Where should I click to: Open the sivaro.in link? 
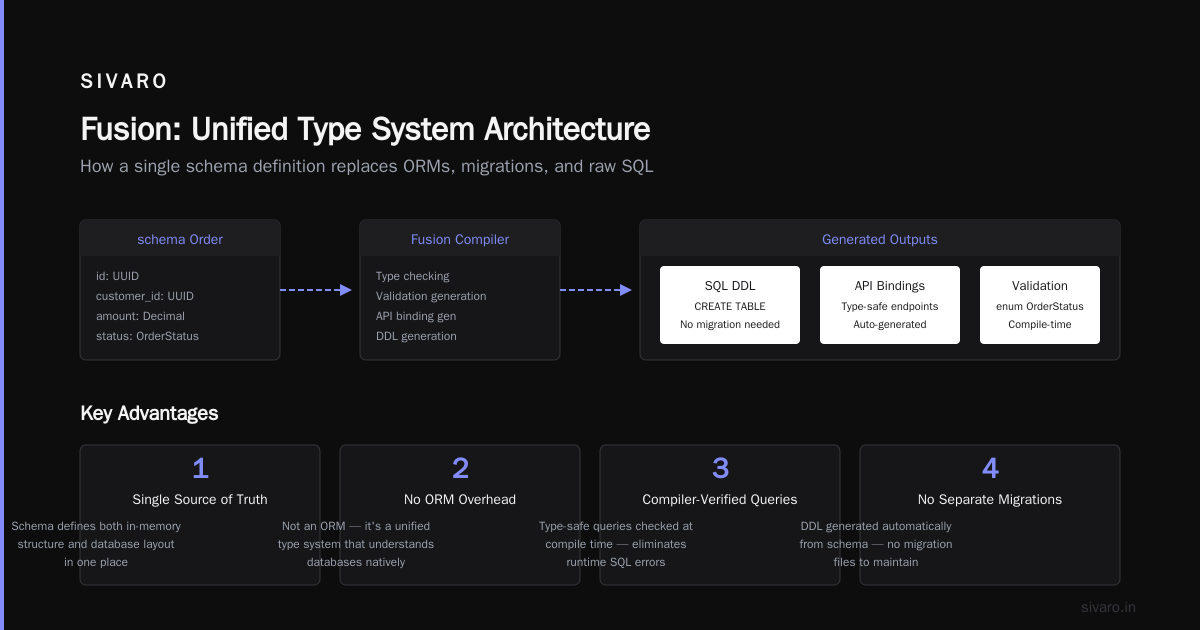[1109, 607]
